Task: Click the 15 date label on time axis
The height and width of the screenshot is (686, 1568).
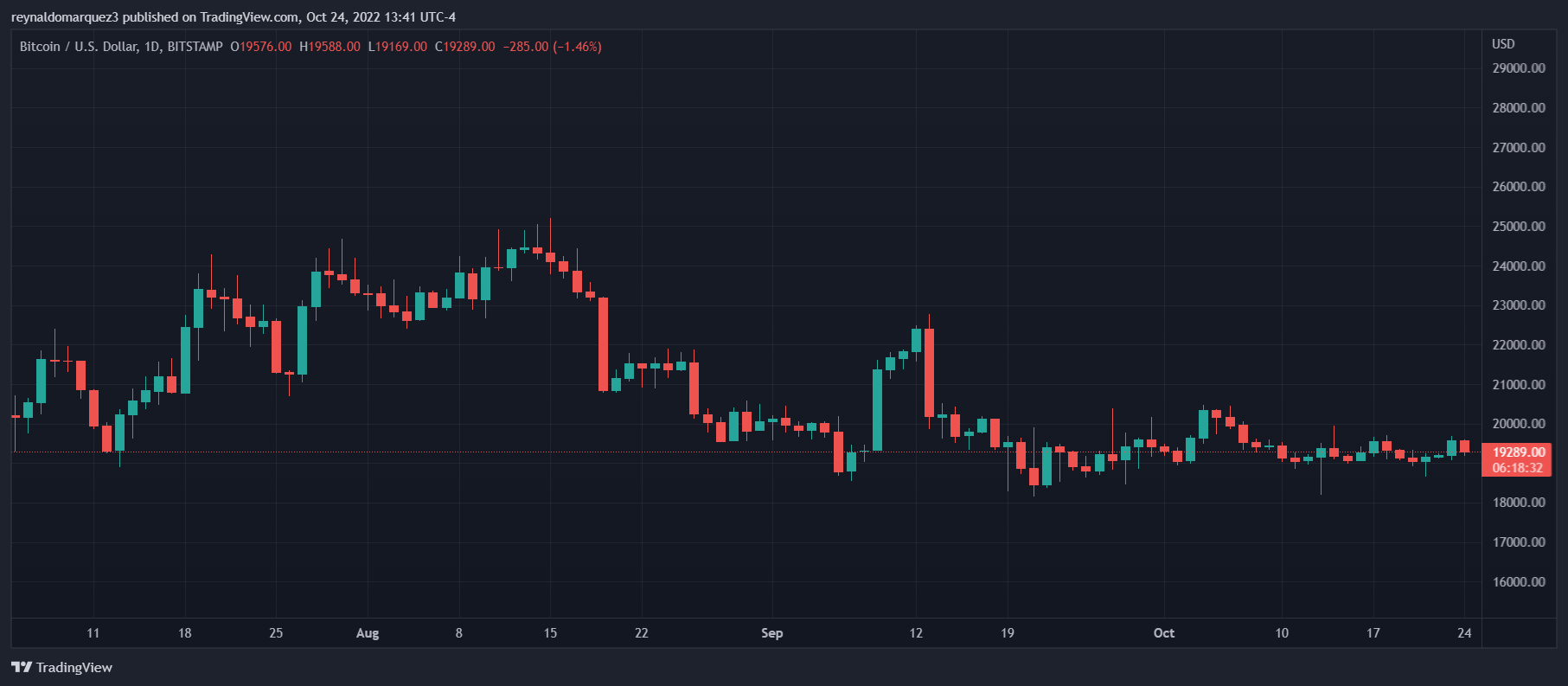Action: click(550, 633)
